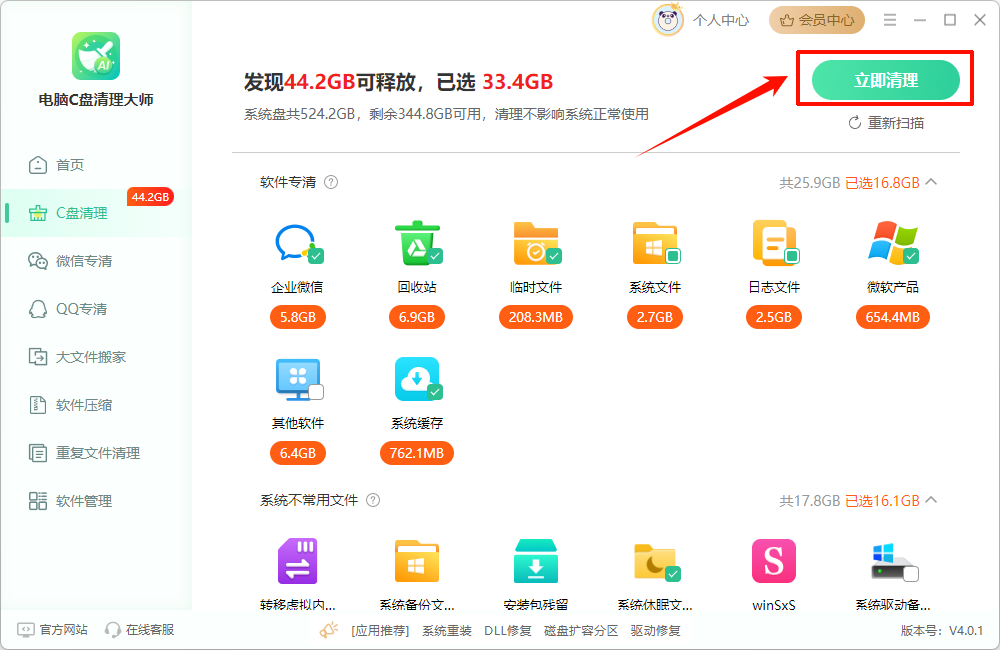Collapse the 软件专清 section
The image size is (1000, 650).
928,182
